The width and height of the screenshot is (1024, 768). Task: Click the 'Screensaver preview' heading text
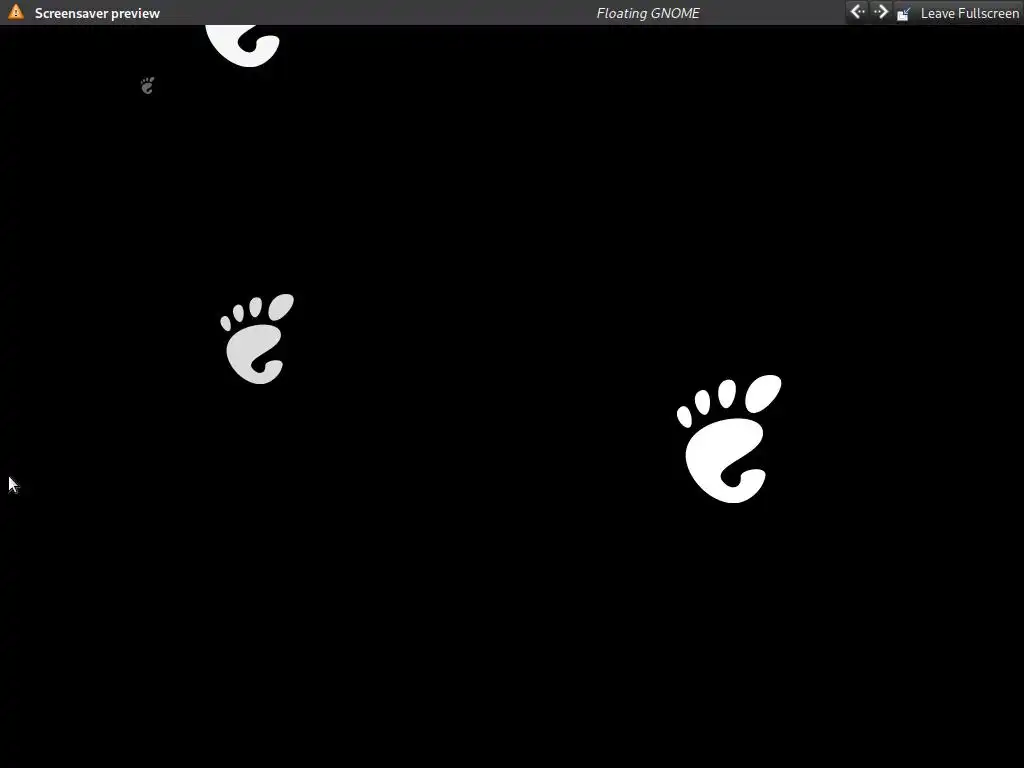click(97, 13)
